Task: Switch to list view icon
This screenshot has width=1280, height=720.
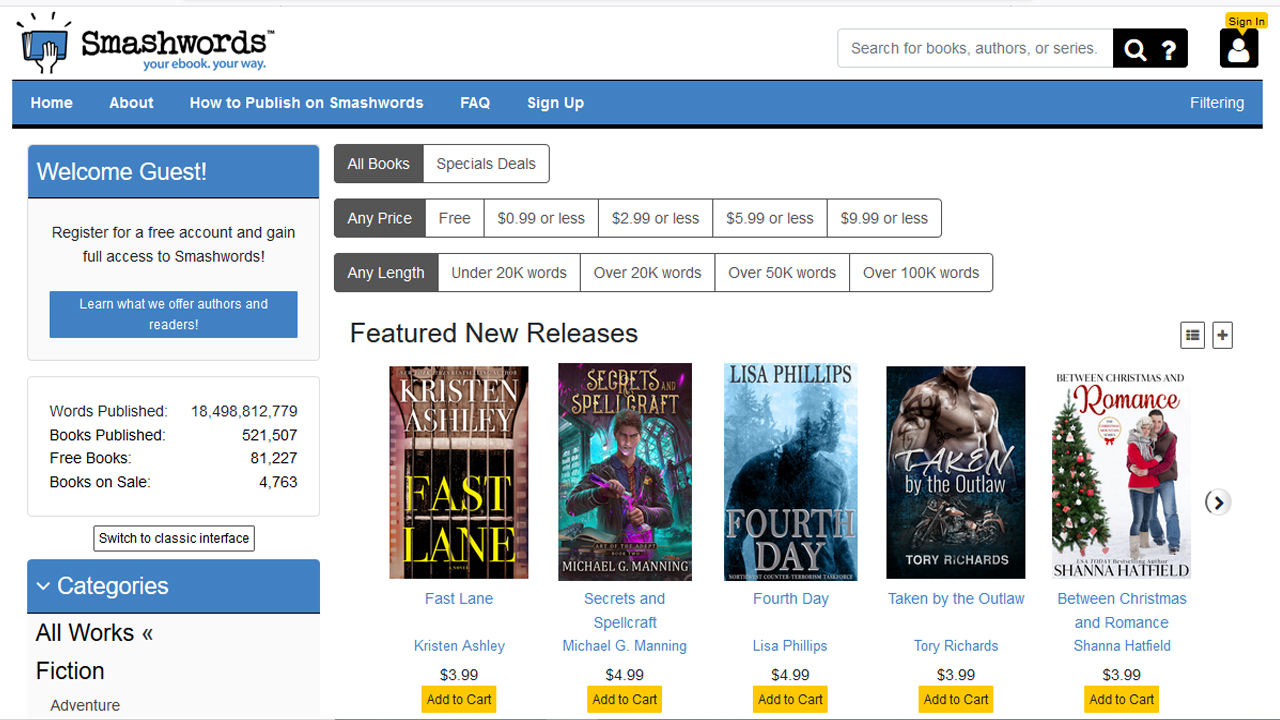Action: (1192, 335)
